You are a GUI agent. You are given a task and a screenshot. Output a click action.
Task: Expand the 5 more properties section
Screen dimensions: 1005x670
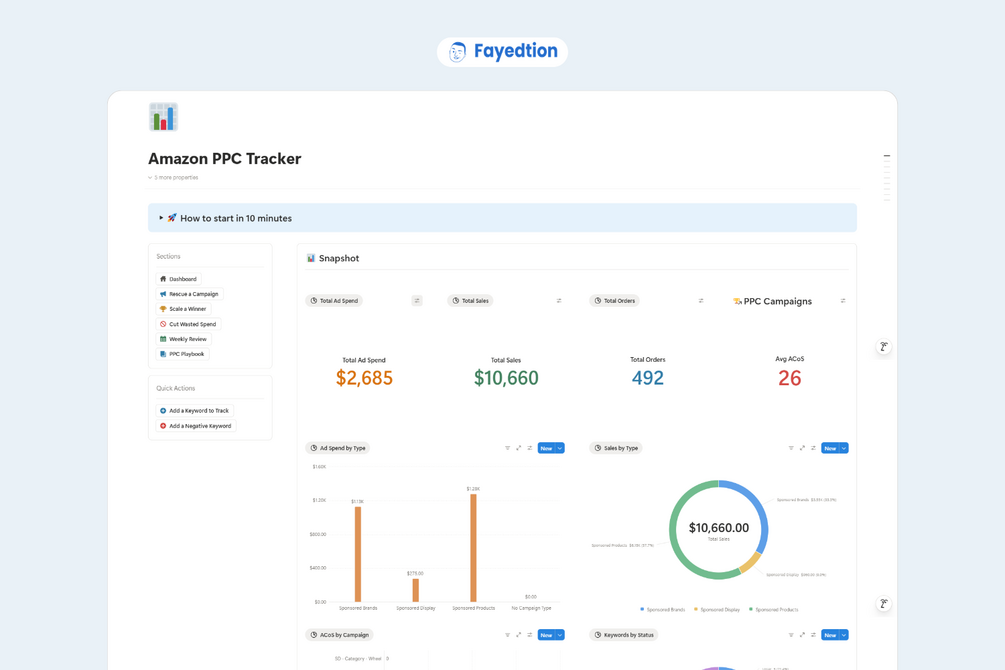[173, 178]
